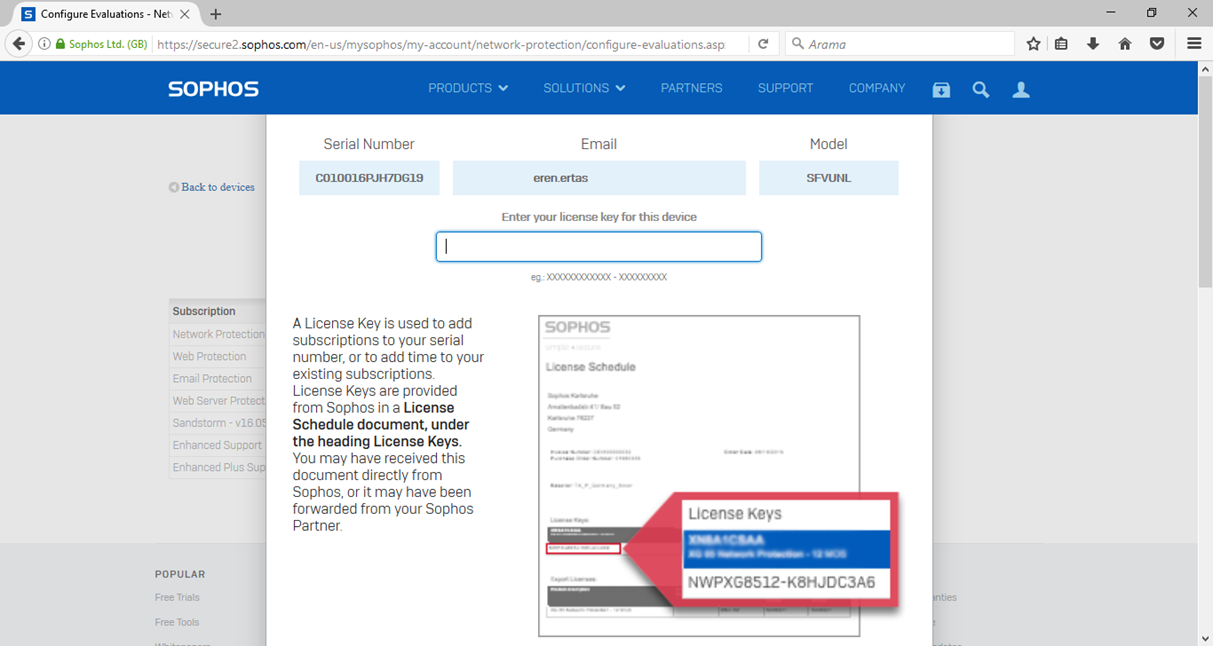Open the COMPANY menu item
The image size is (1213, 646).
coord(877,88)
